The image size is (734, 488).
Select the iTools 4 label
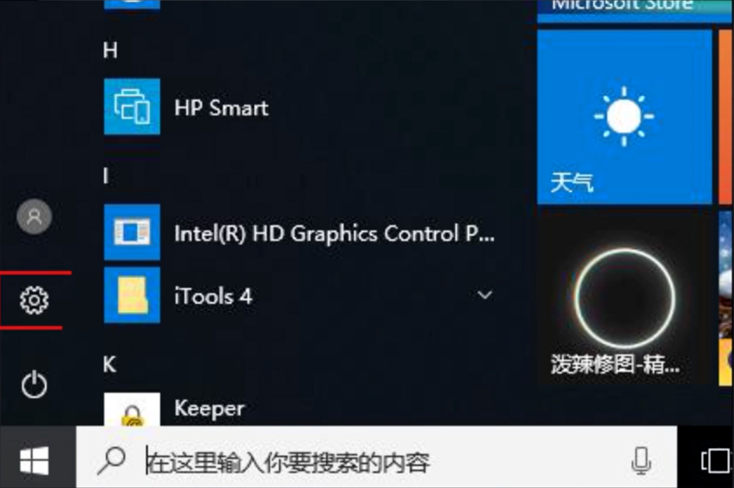coord(213,296)
